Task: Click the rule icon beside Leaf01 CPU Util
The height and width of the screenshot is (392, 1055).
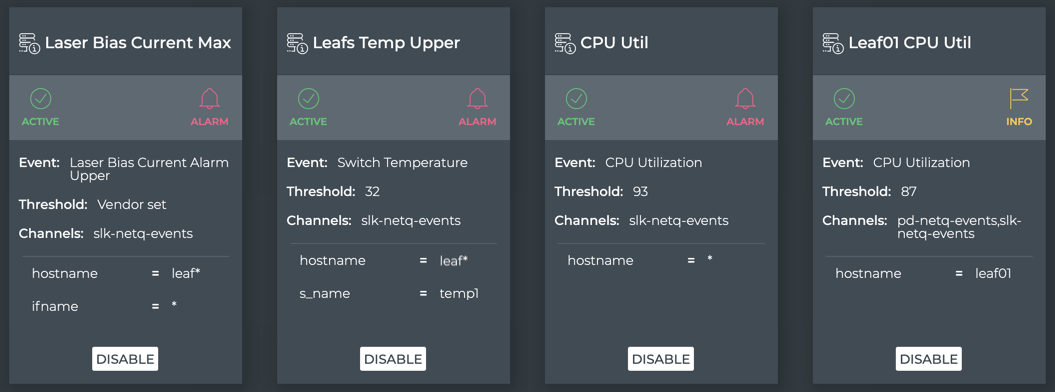Action: click(x=832, y=43)
